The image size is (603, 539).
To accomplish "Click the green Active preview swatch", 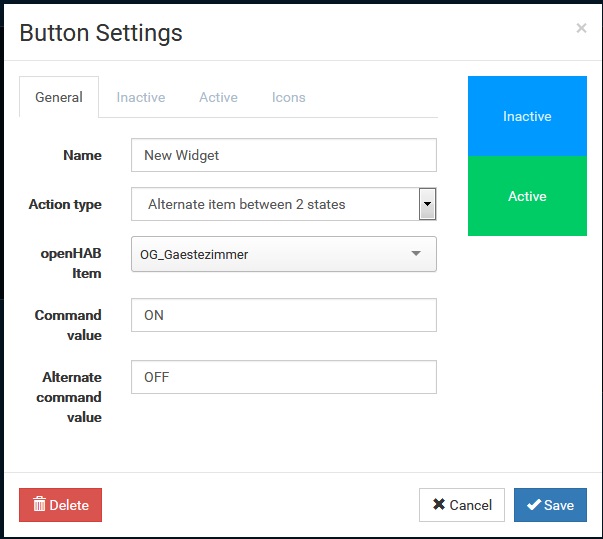I will 527,196.
